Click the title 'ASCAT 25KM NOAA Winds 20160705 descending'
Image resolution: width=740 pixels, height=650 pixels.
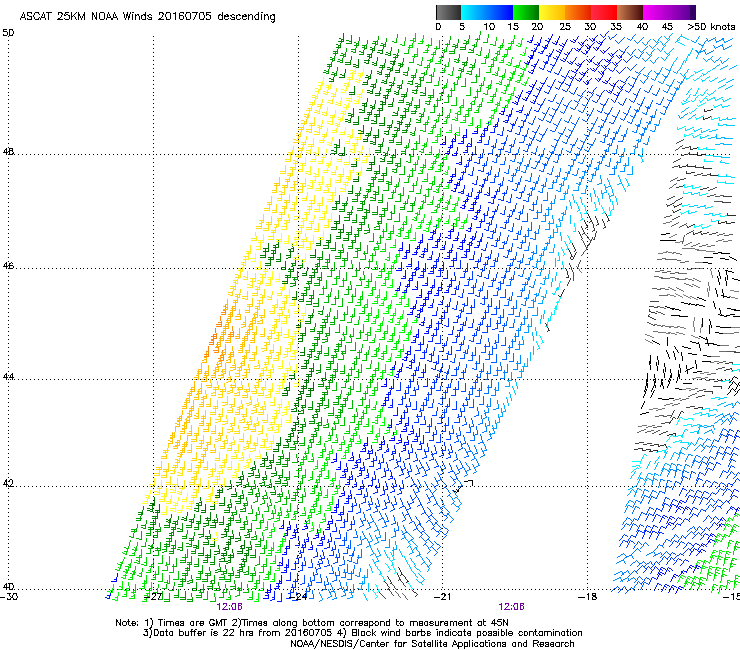(x=148, y=17)
